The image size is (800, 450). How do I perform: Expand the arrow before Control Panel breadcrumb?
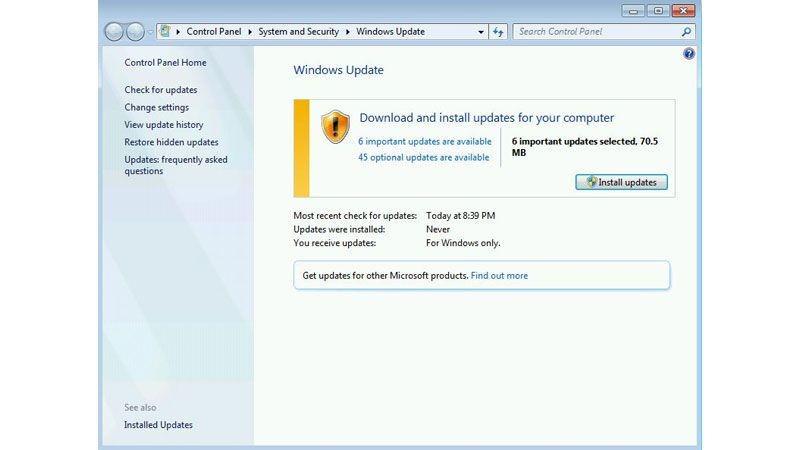[178, 32]
